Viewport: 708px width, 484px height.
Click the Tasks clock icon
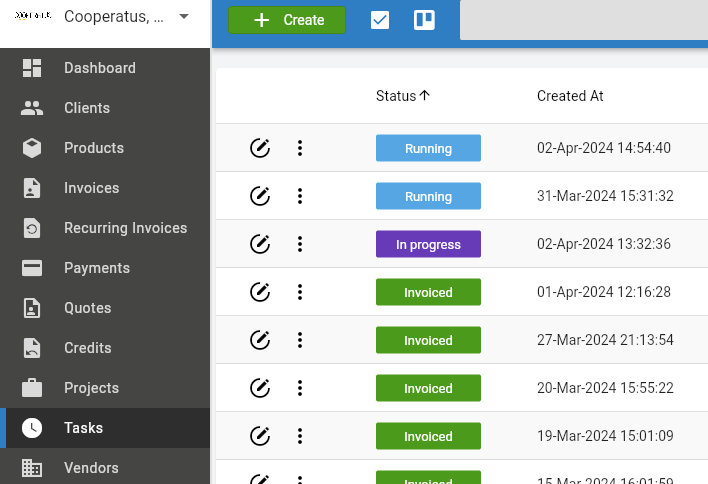[x=32, y=428]
